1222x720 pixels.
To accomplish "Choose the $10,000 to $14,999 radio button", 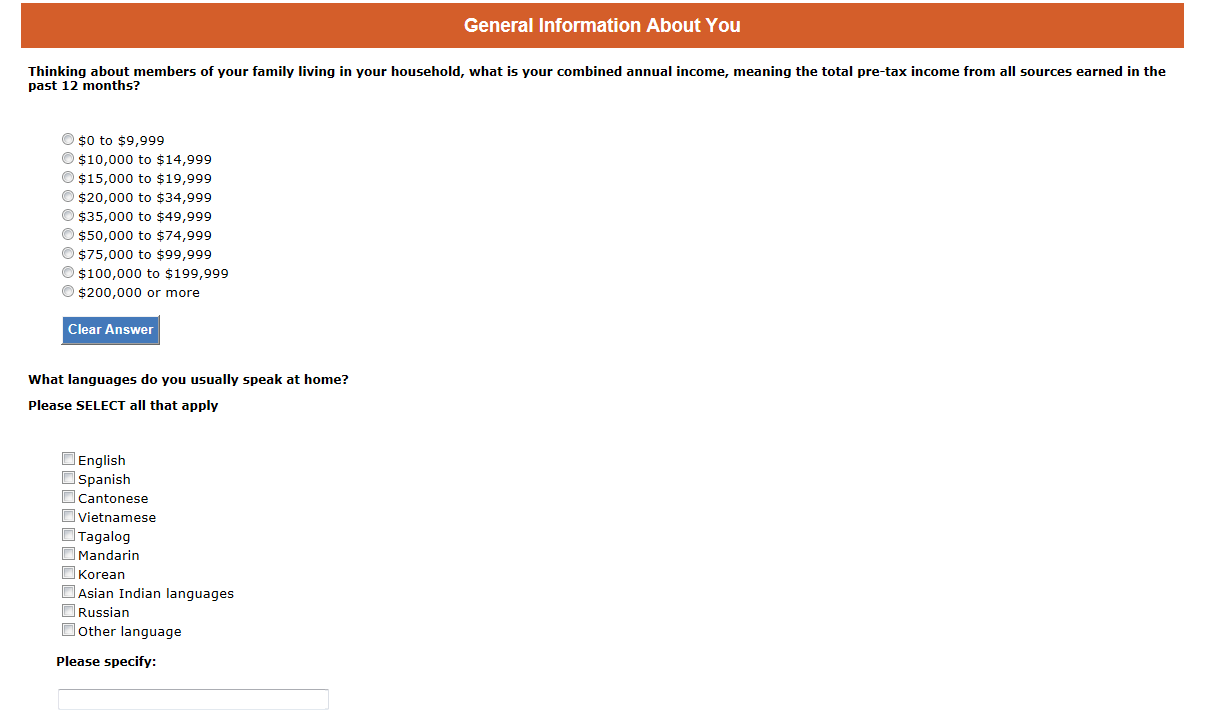I will [68, 159].
